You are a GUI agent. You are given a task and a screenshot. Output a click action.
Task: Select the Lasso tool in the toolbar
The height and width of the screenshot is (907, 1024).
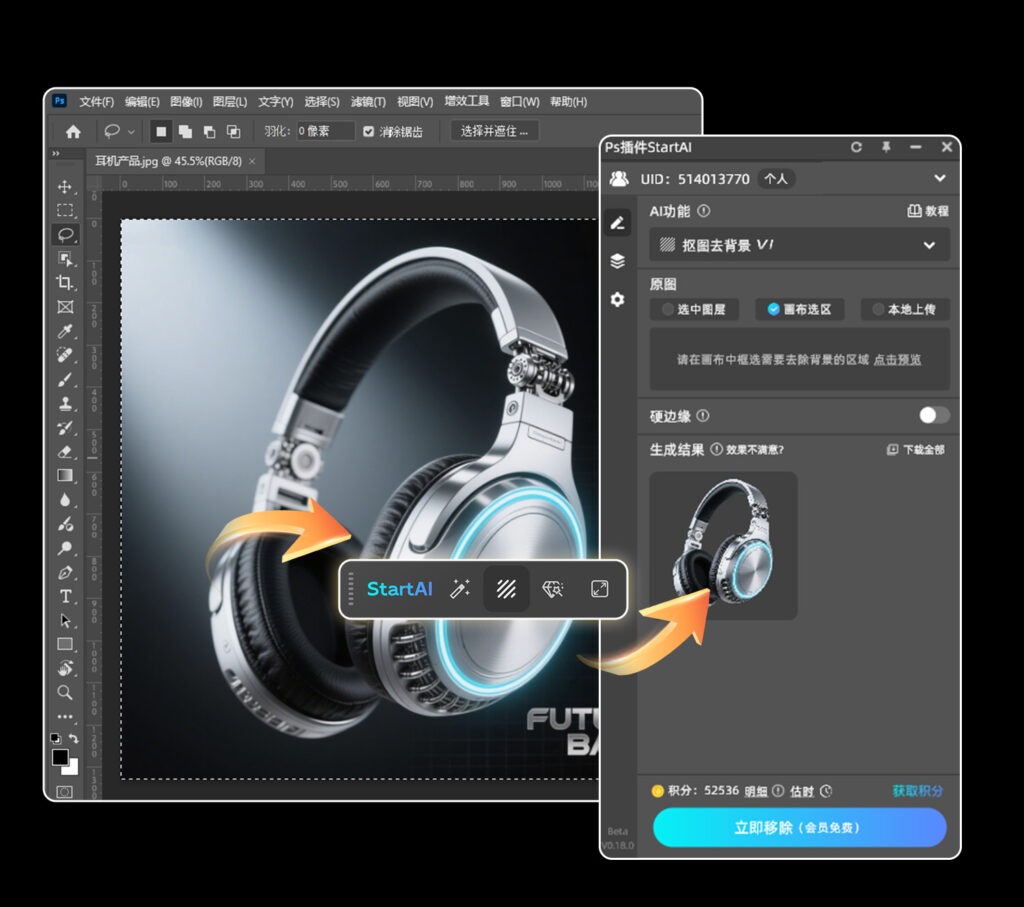click(65, 234)
